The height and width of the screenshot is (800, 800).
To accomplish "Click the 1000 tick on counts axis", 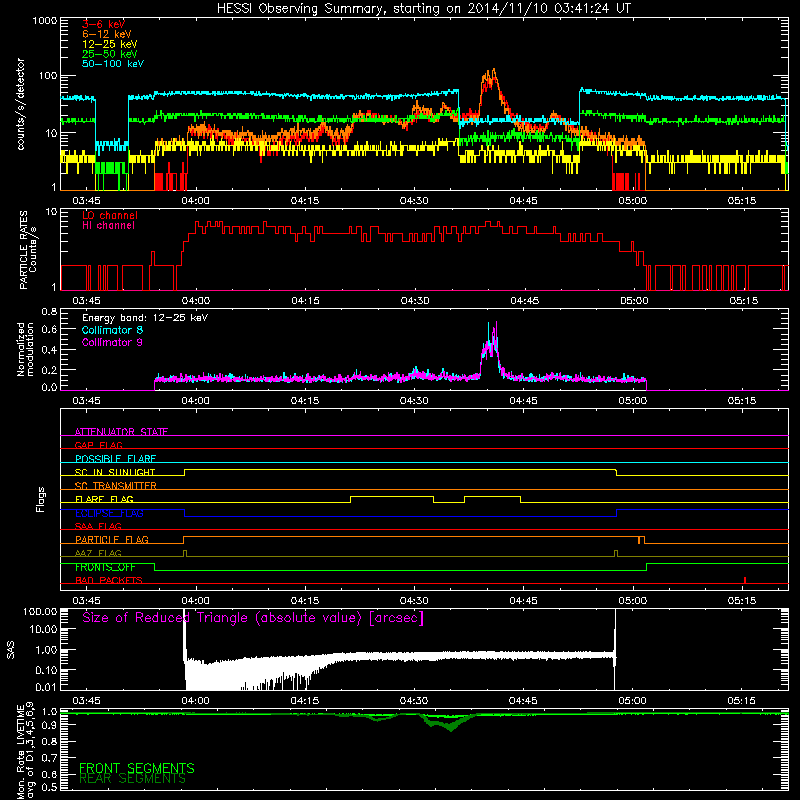I will coord(44,21).
